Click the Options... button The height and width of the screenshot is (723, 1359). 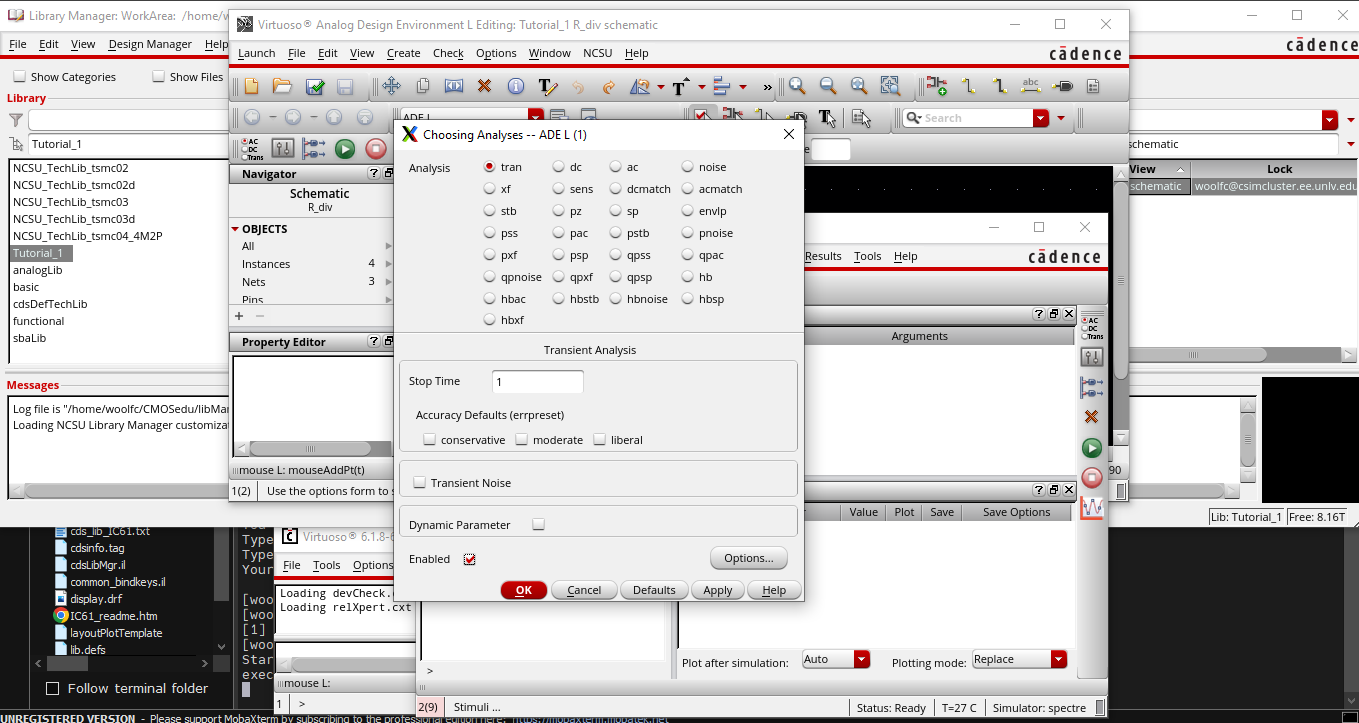click(749, 558)
